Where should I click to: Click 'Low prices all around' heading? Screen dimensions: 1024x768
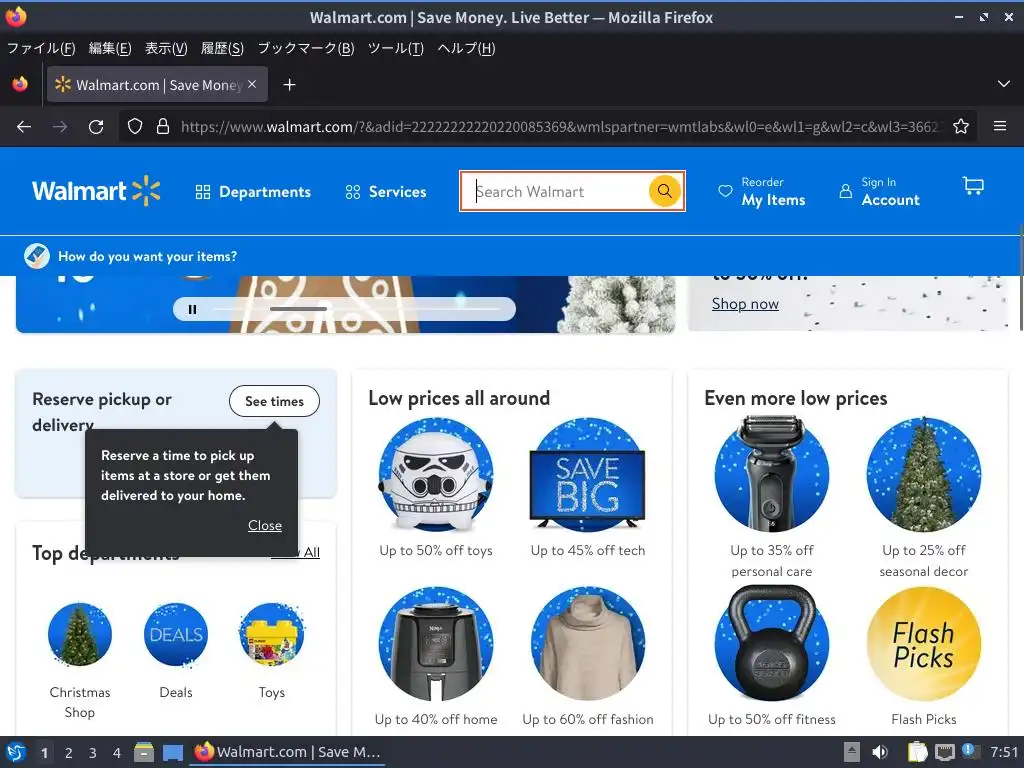459,398
